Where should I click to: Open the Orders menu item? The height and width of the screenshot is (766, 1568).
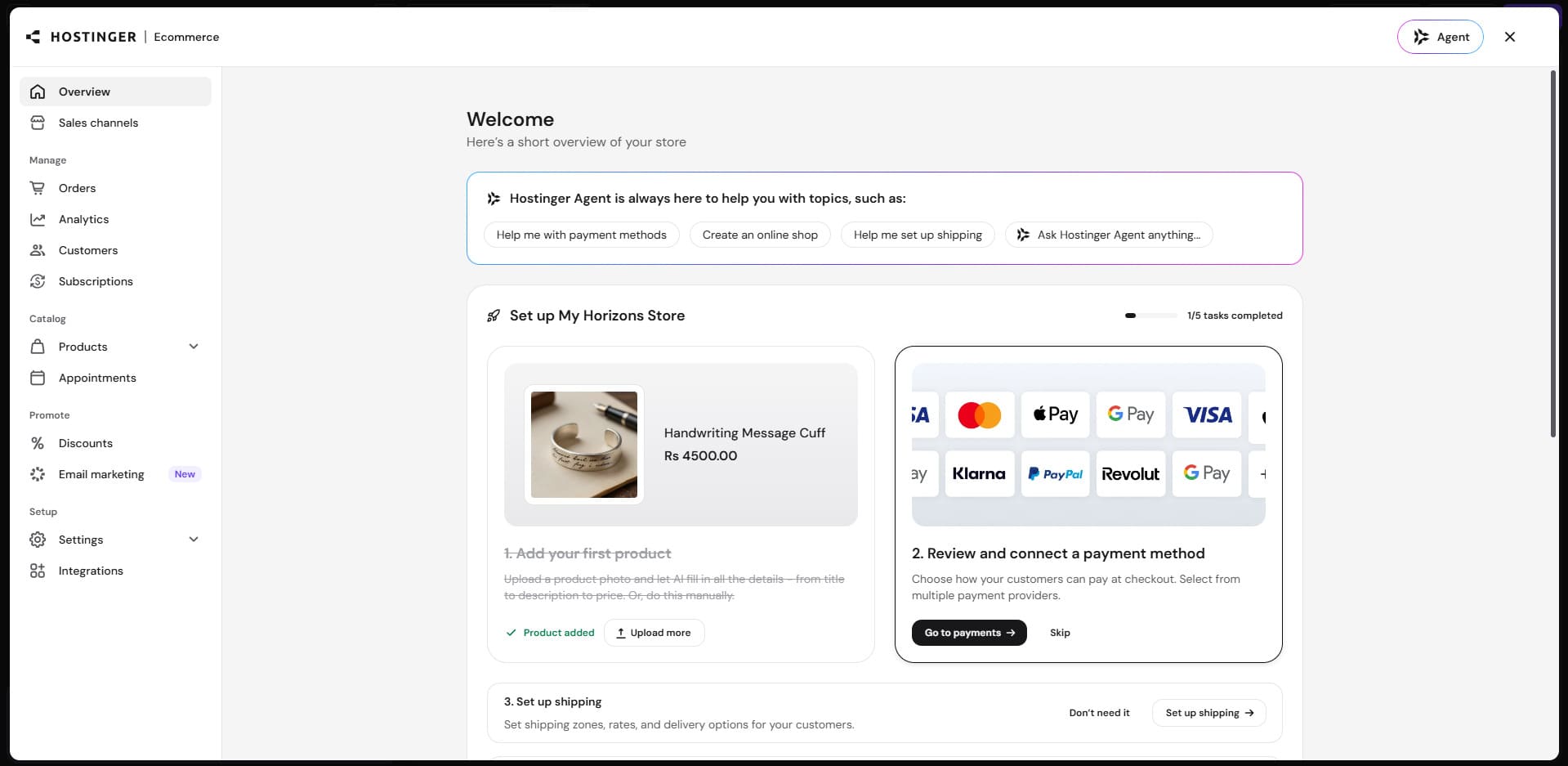tap(115, 188)
